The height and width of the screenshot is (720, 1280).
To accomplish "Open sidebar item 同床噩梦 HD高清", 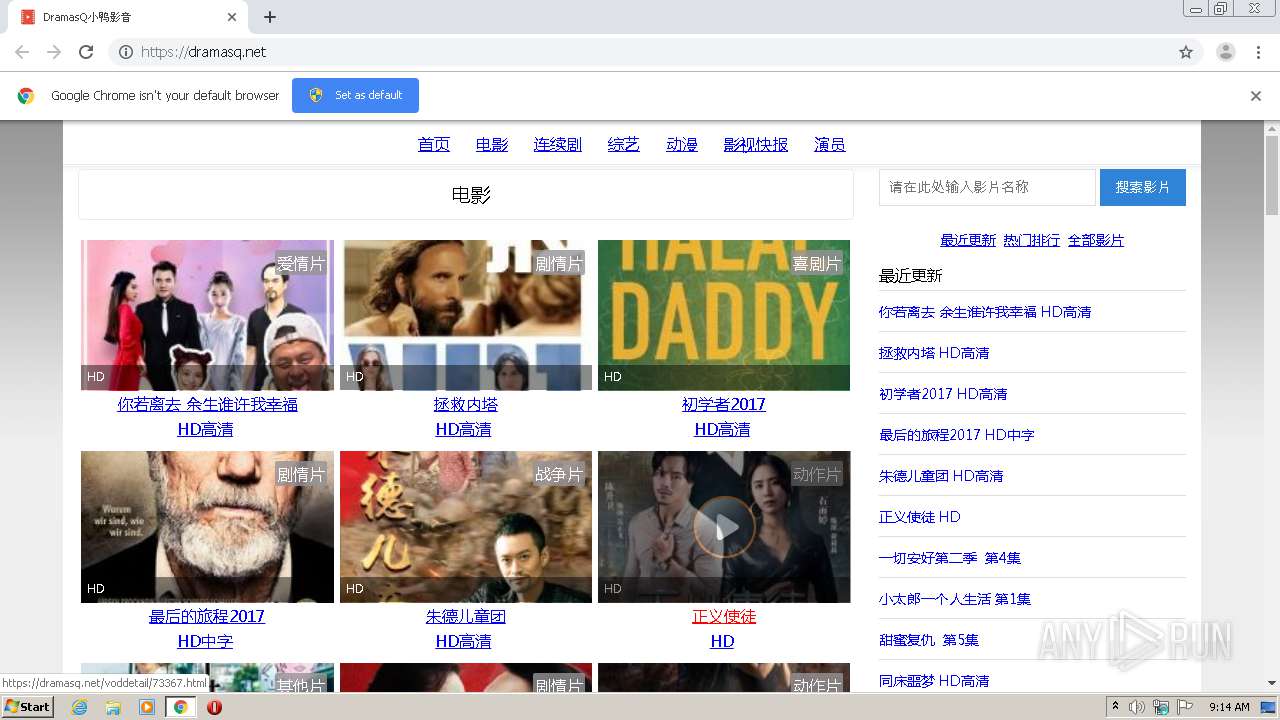I will pyautogui.click(x=934, y=681).
